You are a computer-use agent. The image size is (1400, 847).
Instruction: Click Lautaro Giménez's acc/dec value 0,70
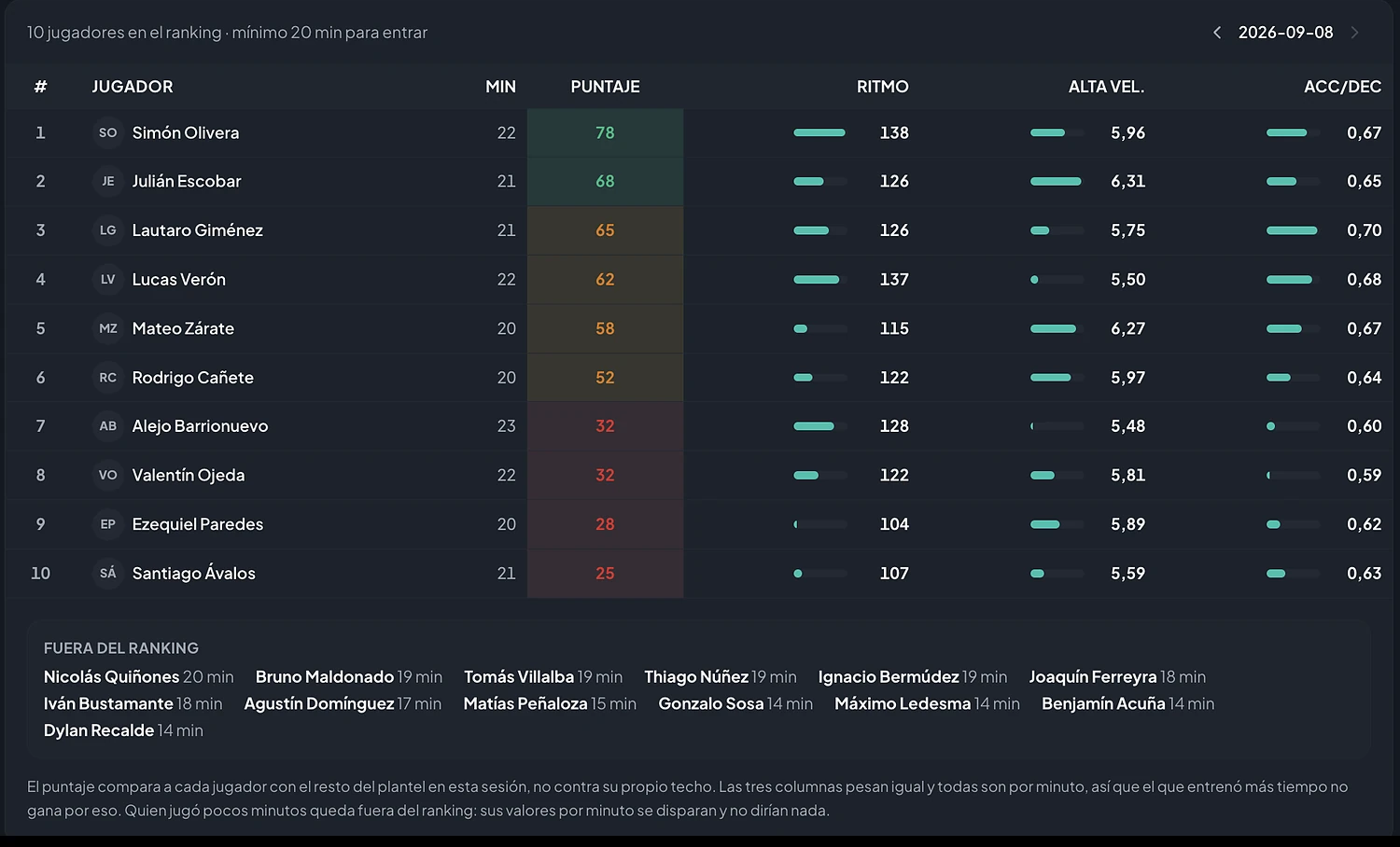pos(1364,230)
